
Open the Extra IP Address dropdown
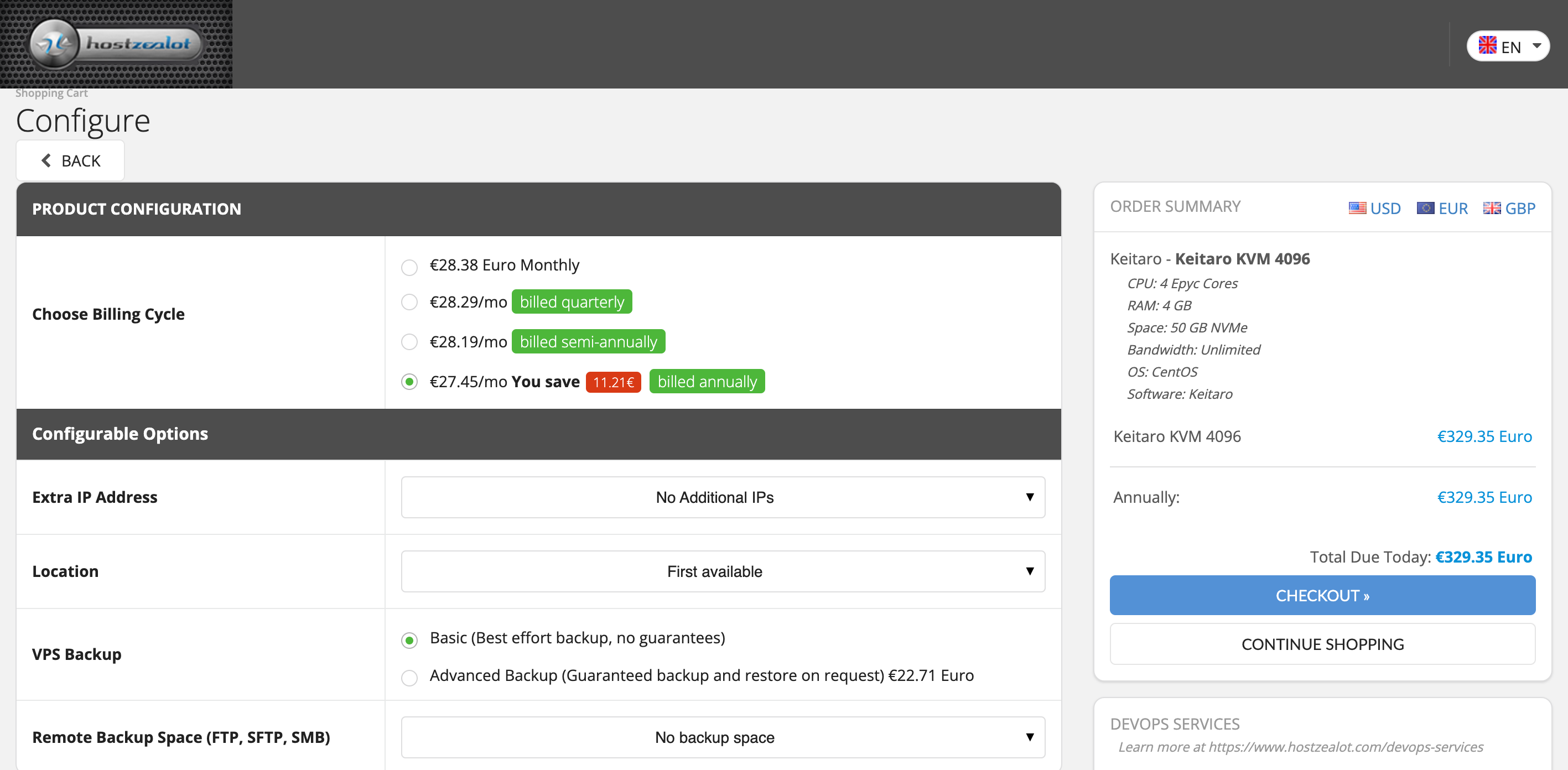pyautogui.click(x=723, y=498)
